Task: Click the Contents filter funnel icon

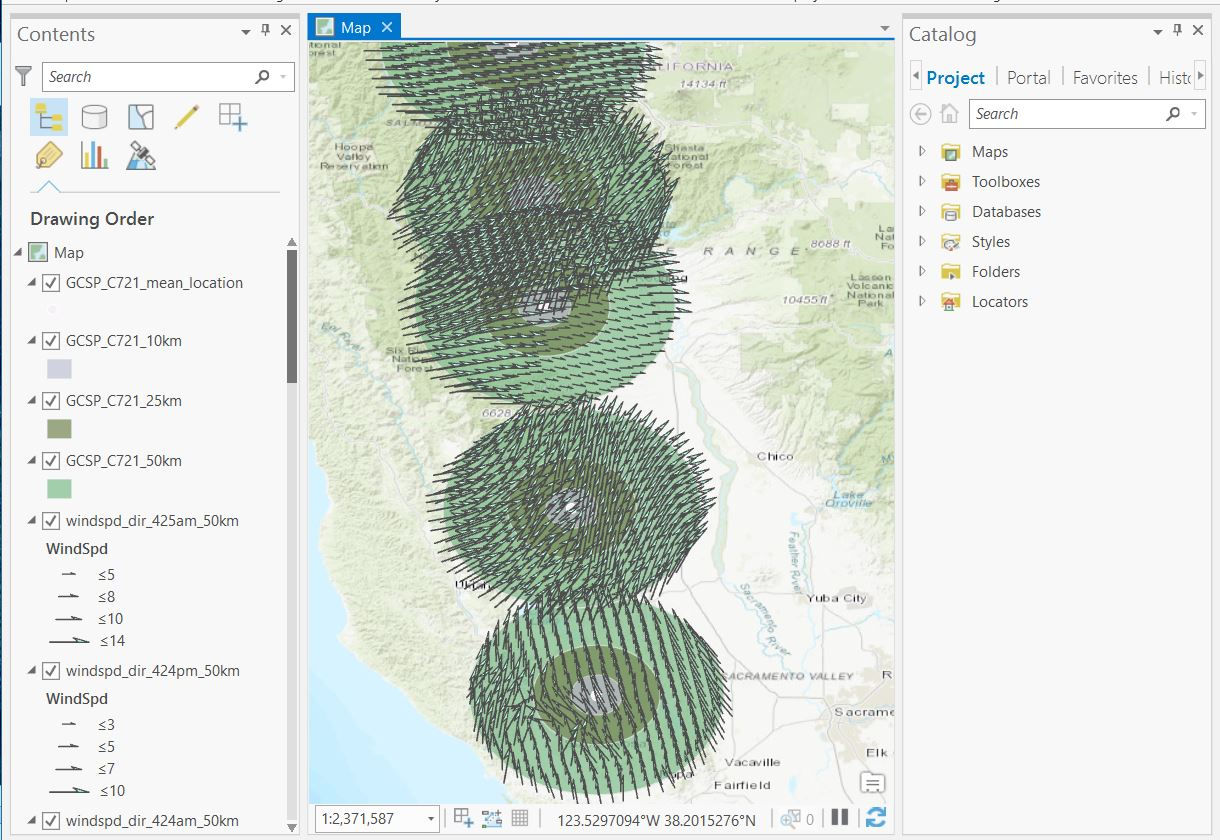Action: coord(24,77)
